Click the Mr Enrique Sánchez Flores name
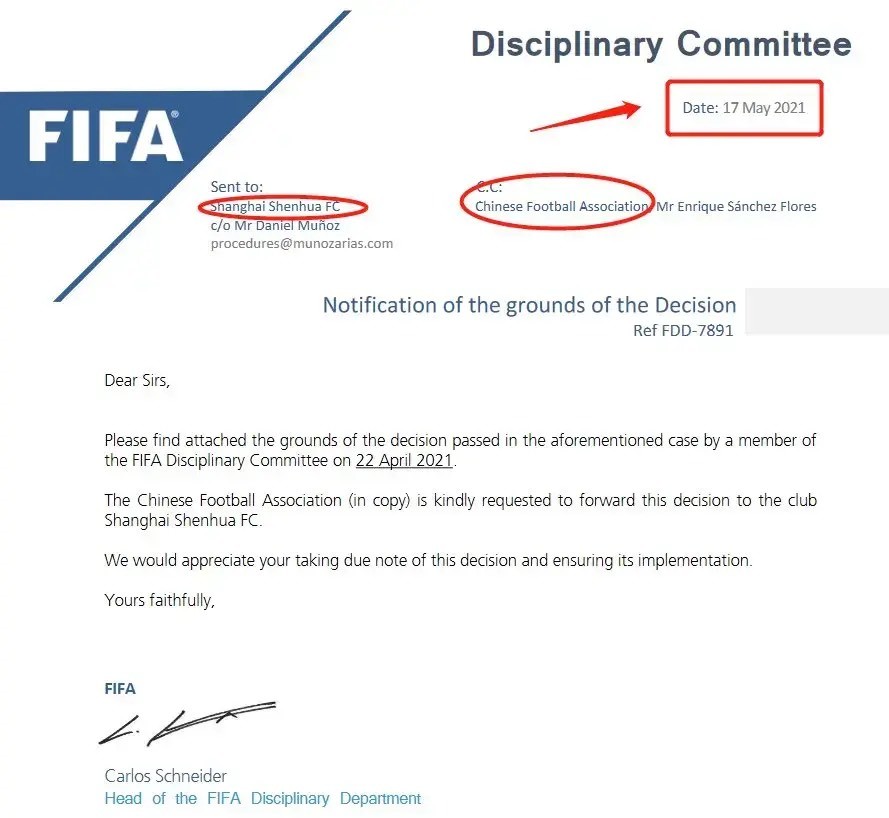The height and width of the screenshot is (818, 889). point(736,206)
